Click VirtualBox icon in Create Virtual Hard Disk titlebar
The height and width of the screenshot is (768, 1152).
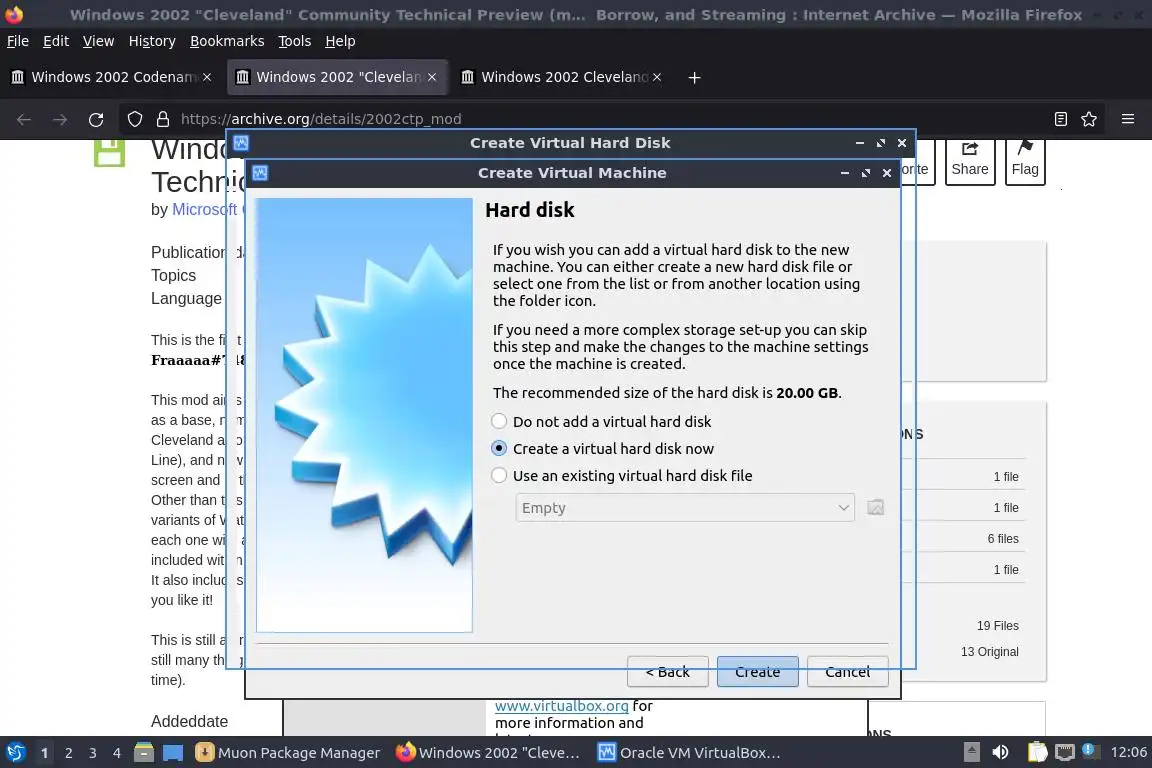241,143
